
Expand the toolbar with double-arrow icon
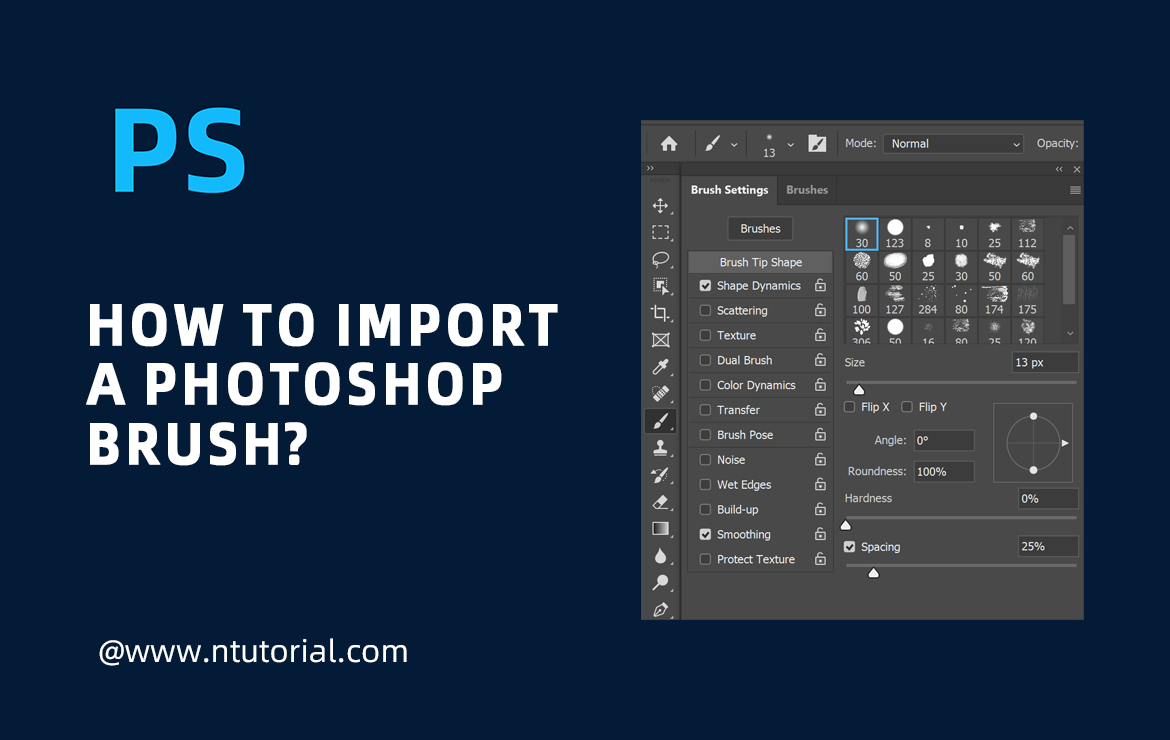pyautogui.click(x=650, y=169)
